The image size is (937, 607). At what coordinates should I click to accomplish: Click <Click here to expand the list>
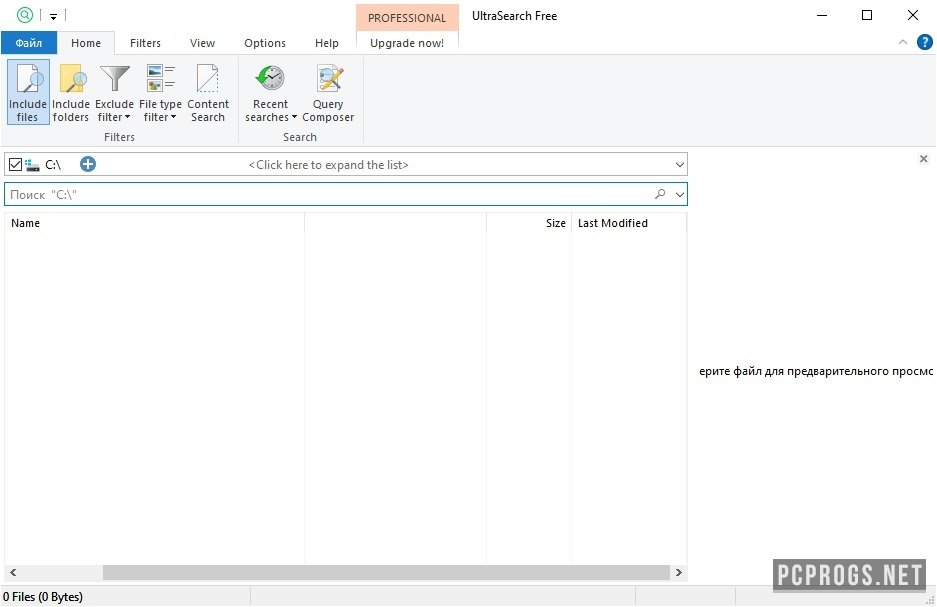[x=329, y=165]
